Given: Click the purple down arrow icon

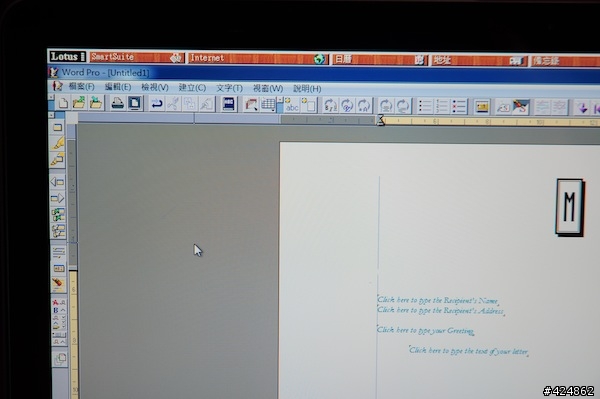Looking at the screenshot, I should (x=583, y=108).
